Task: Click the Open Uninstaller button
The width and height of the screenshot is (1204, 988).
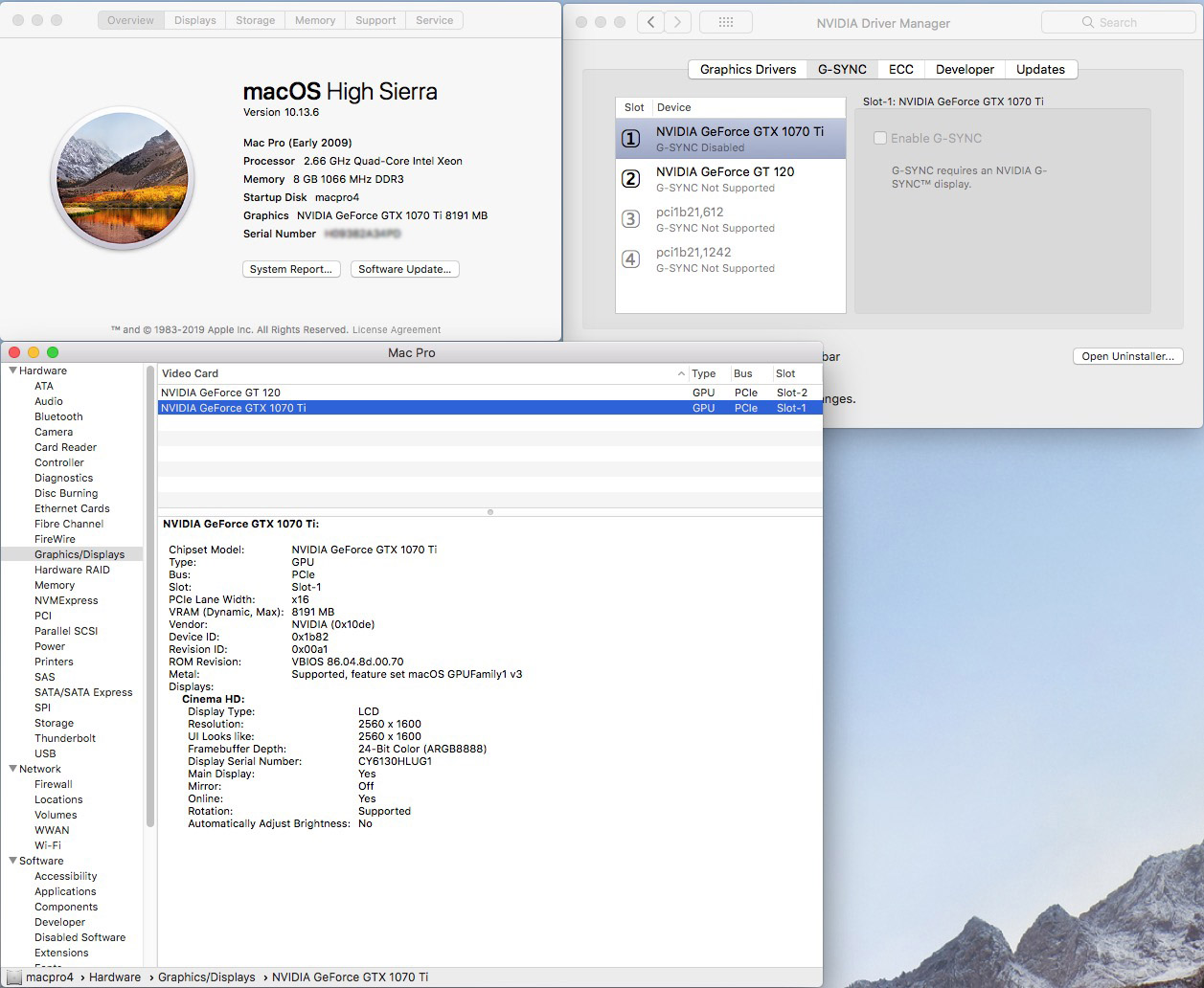Action: [1128, 356]
